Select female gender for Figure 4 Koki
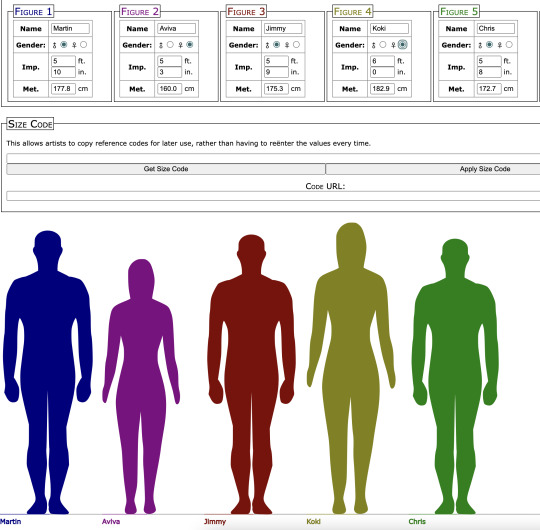 pos(402,45)
